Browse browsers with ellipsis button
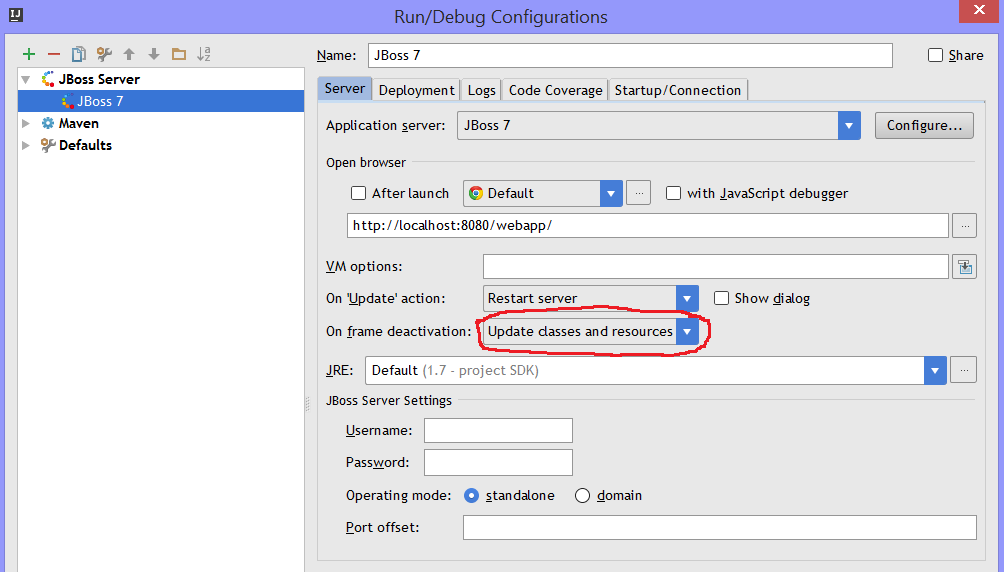This screenshot has width=1004, height=572. (x=638, y=193)
